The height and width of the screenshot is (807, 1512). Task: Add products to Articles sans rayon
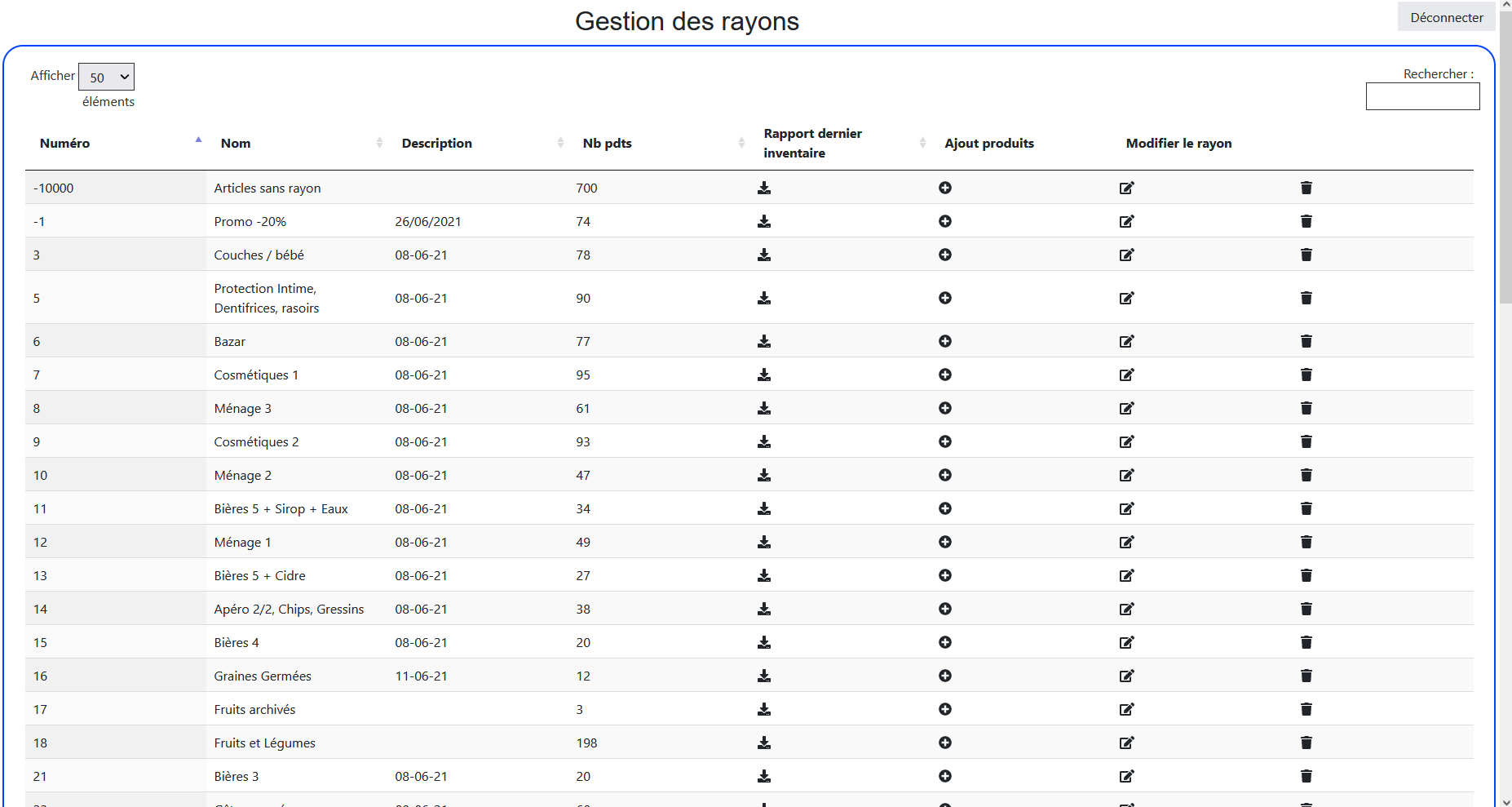945,188
